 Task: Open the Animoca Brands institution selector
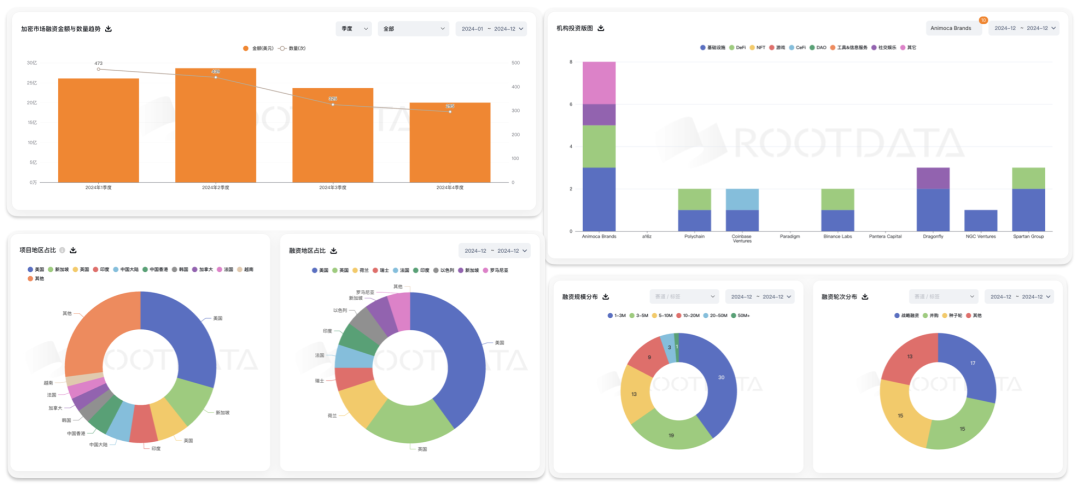pos(954,28)
